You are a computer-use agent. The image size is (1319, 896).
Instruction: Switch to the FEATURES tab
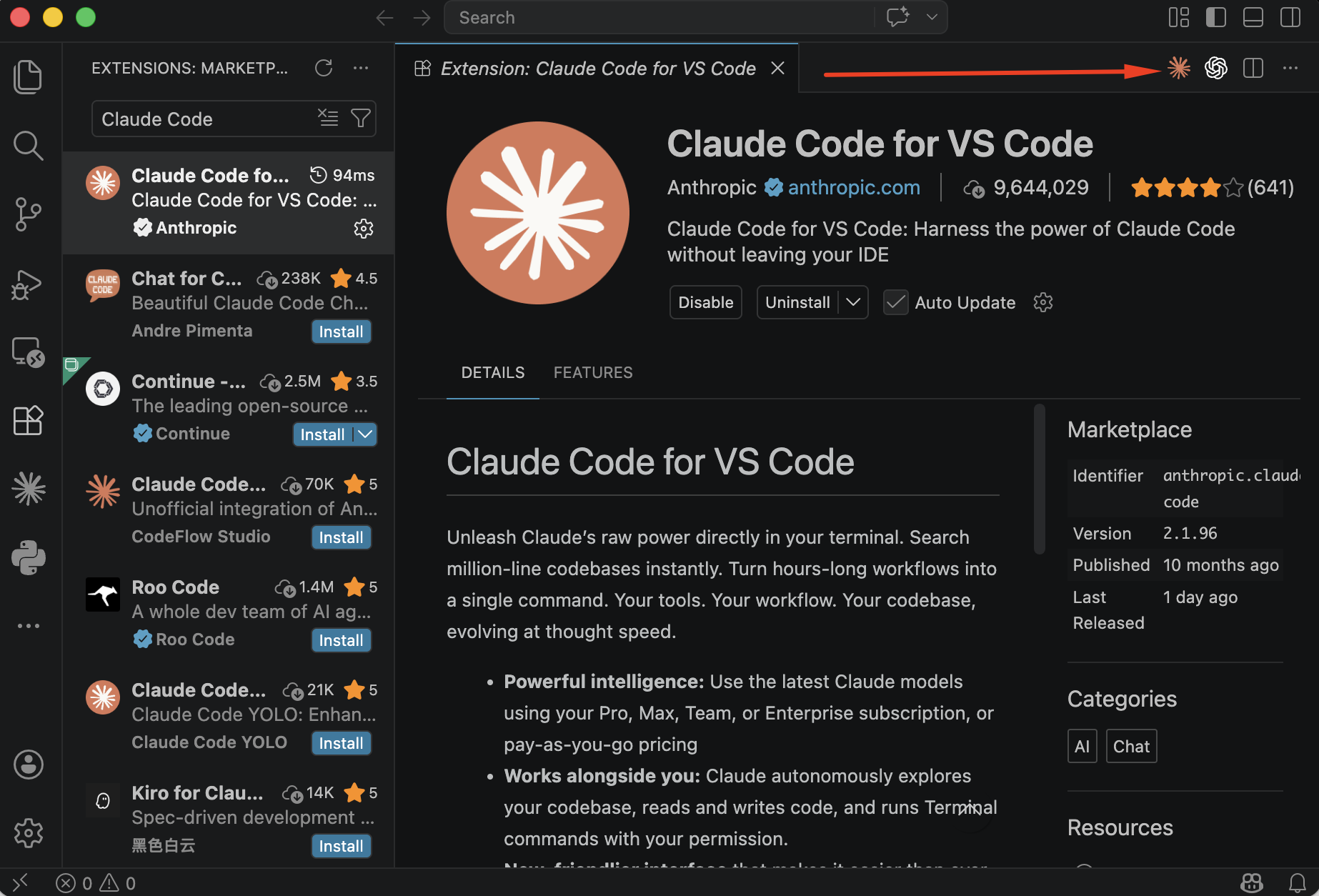coord(592,372)
